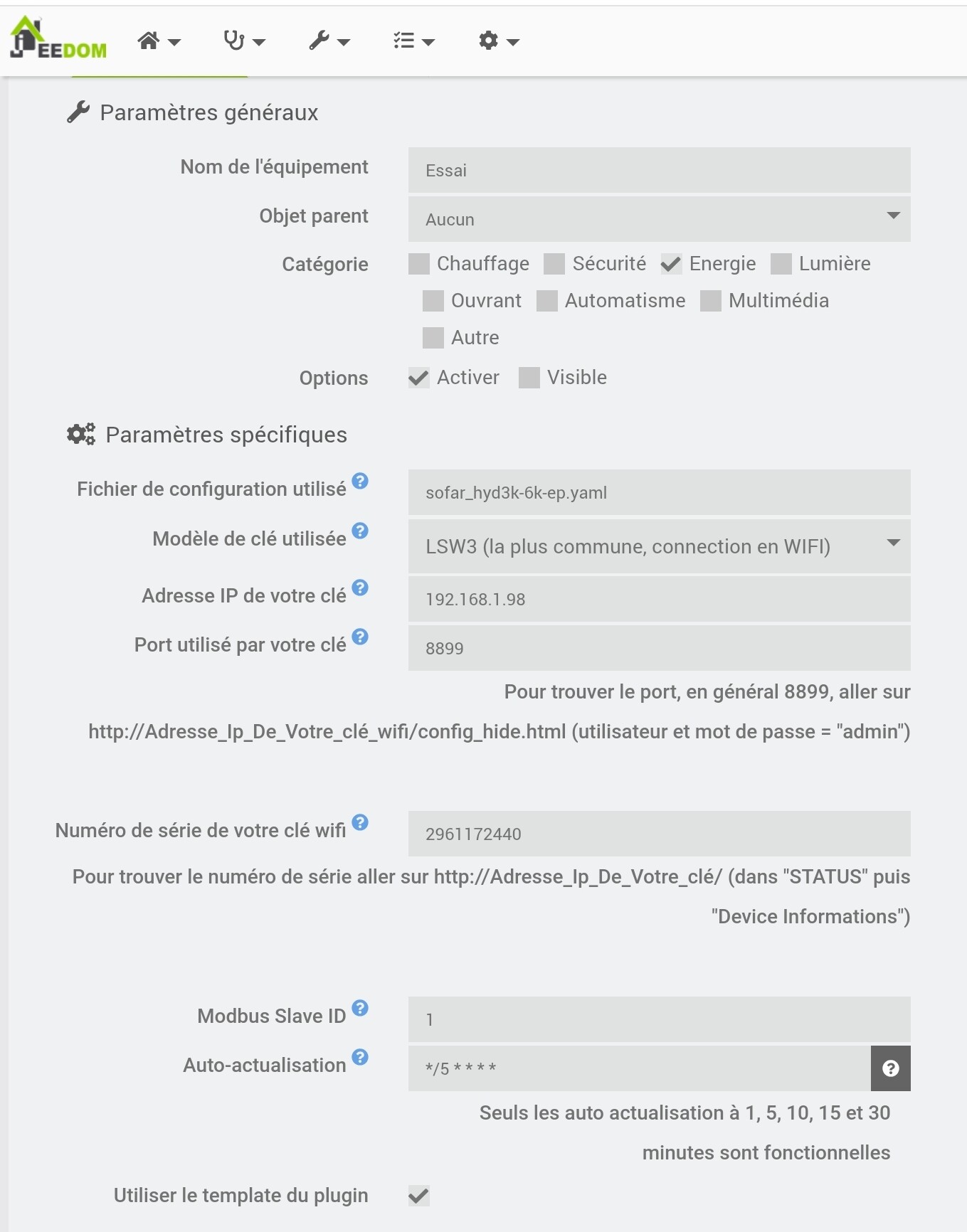Click the Jeedom logo
967x1232 pixels.
58,38
